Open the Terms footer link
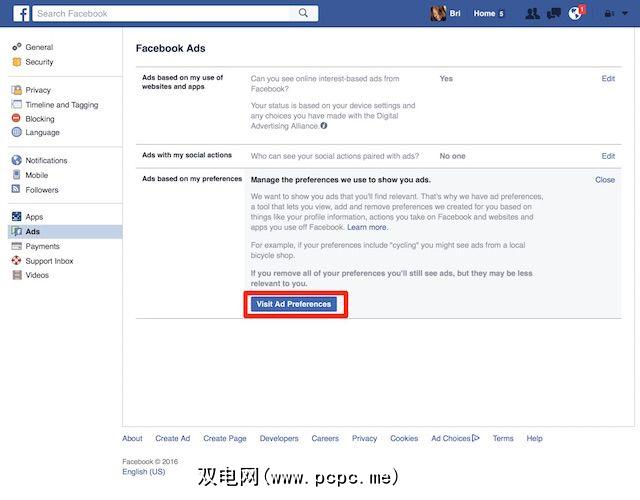 click(502, 438)
